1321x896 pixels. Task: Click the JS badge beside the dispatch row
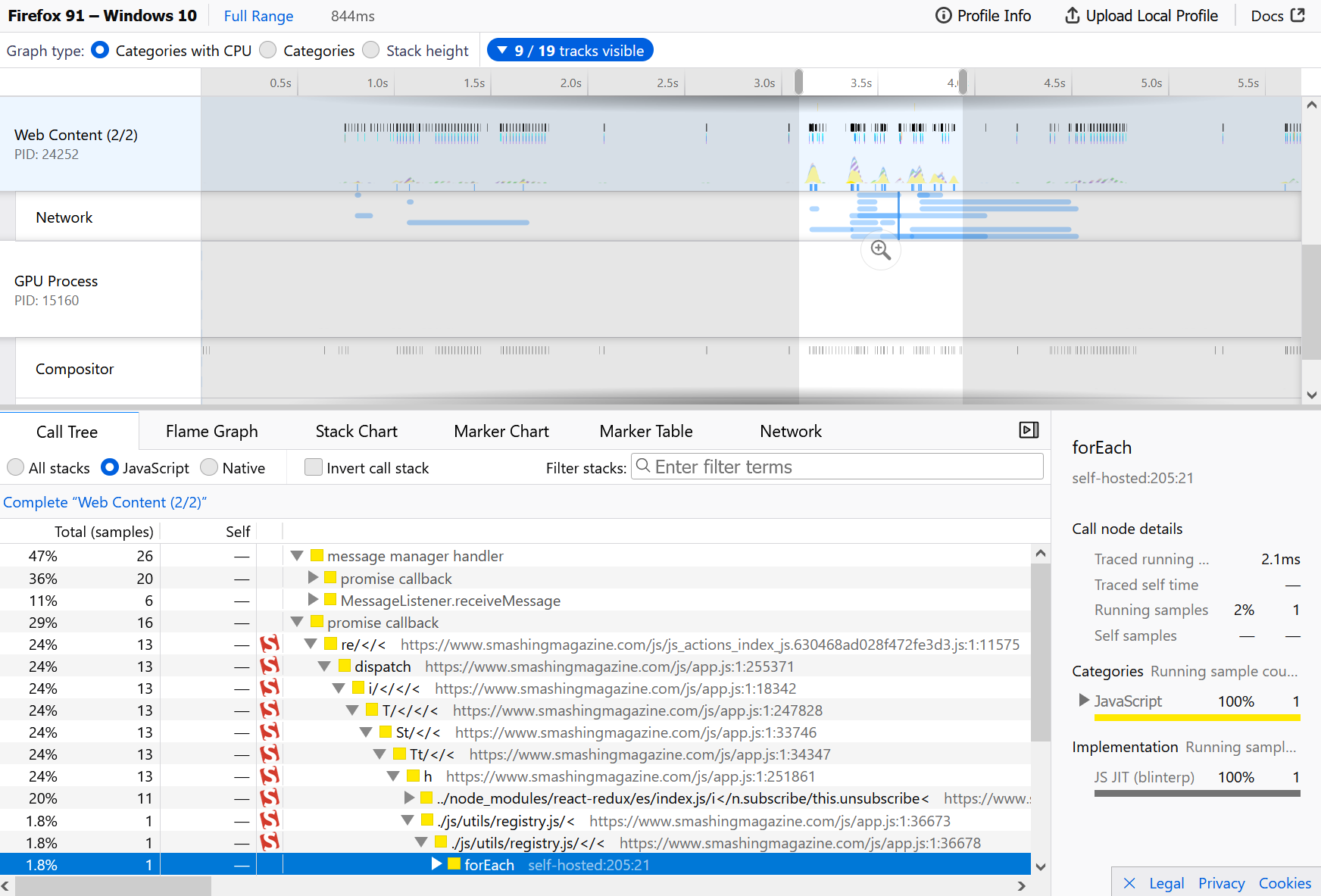click(x=270, y=667)
